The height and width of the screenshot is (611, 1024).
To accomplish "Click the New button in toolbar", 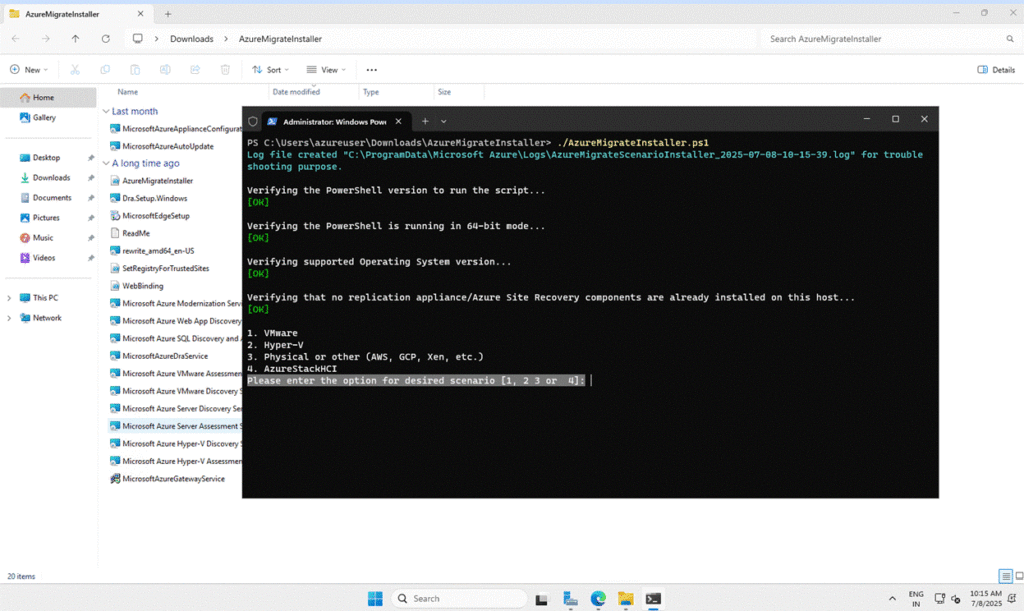I will coord(28,70).
